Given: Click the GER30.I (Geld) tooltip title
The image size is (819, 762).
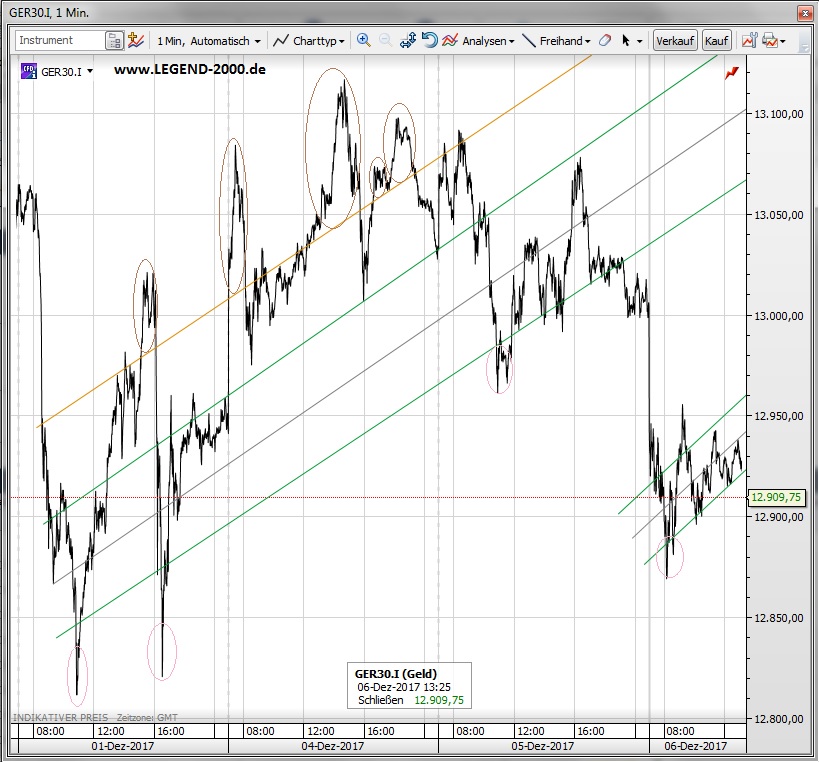Looking at the screenshot, I should pos(395,674).
